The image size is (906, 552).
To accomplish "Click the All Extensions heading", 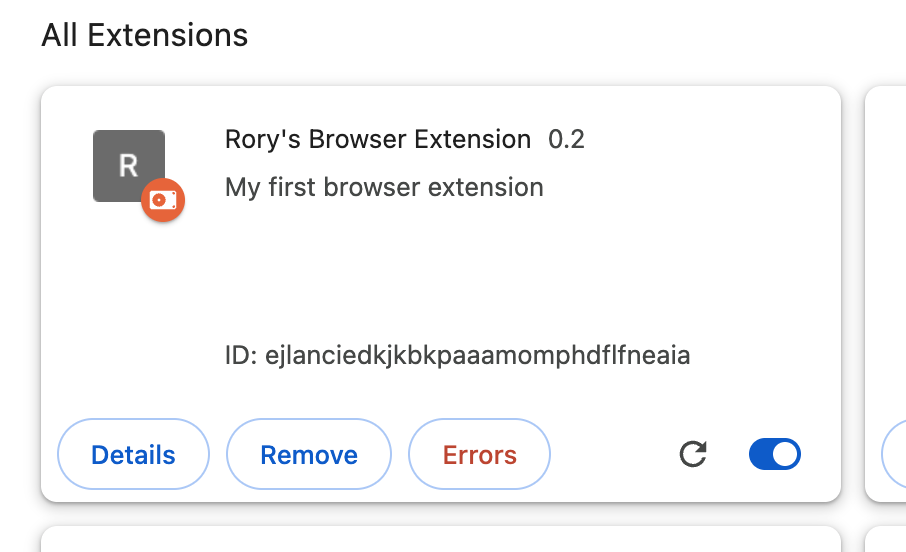I will [144, 36].
